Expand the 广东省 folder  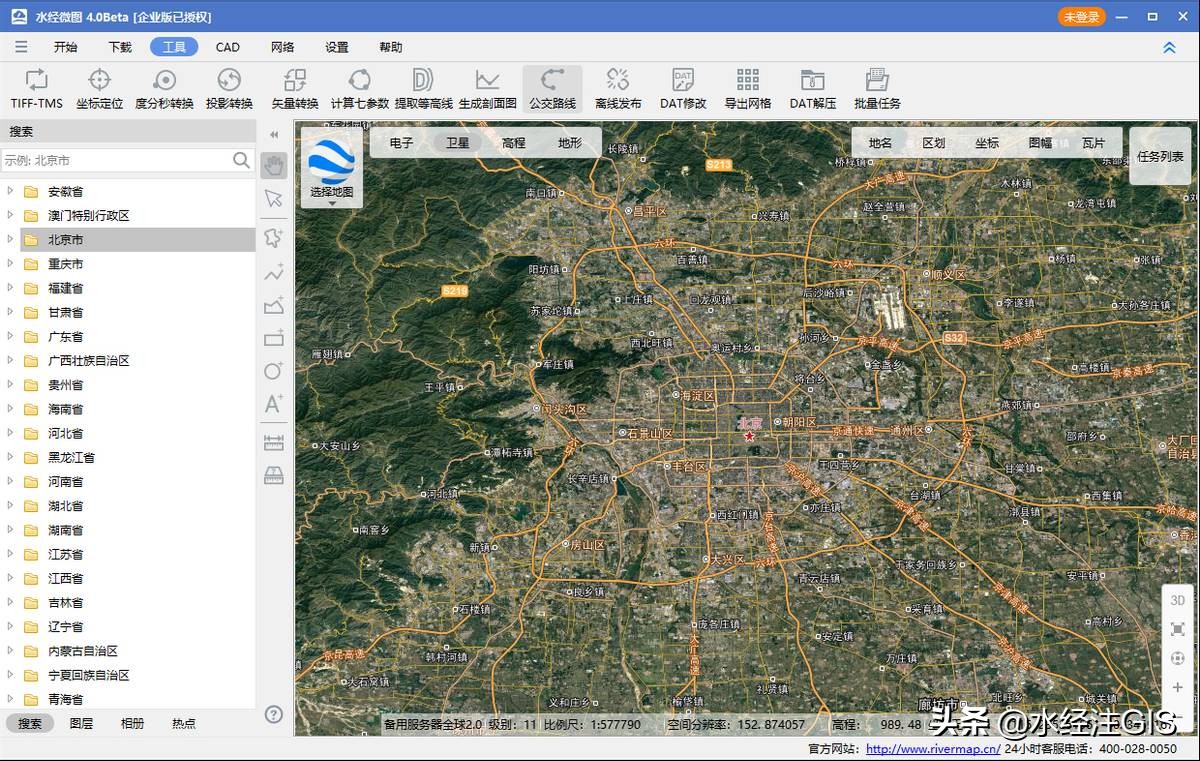pos(10,336)
